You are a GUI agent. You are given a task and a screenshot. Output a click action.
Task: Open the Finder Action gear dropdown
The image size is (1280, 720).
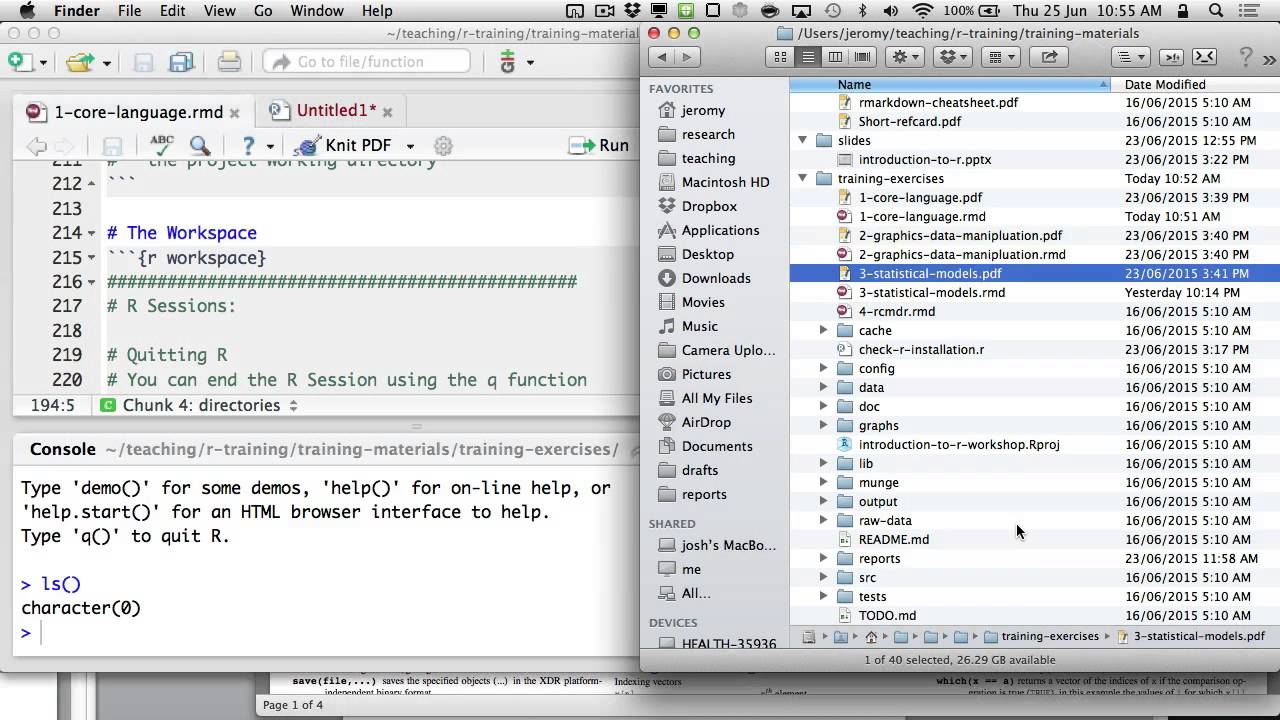point(907,57)
